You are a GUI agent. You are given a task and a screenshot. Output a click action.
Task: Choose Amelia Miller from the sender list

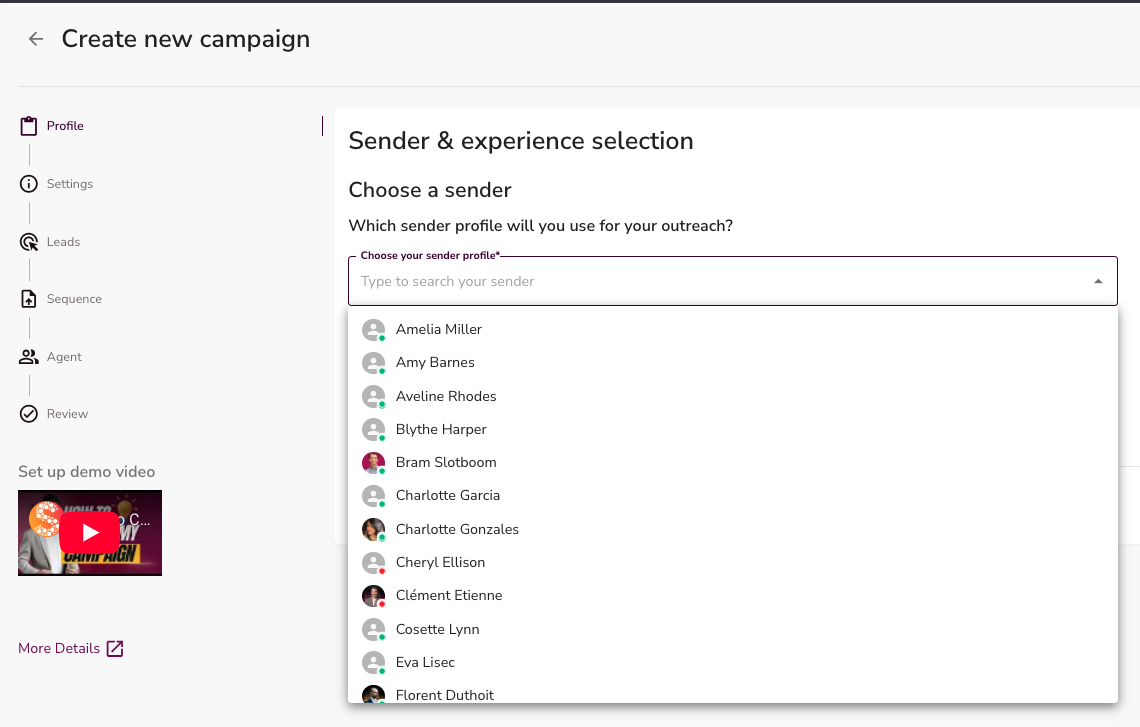point(439,329)
